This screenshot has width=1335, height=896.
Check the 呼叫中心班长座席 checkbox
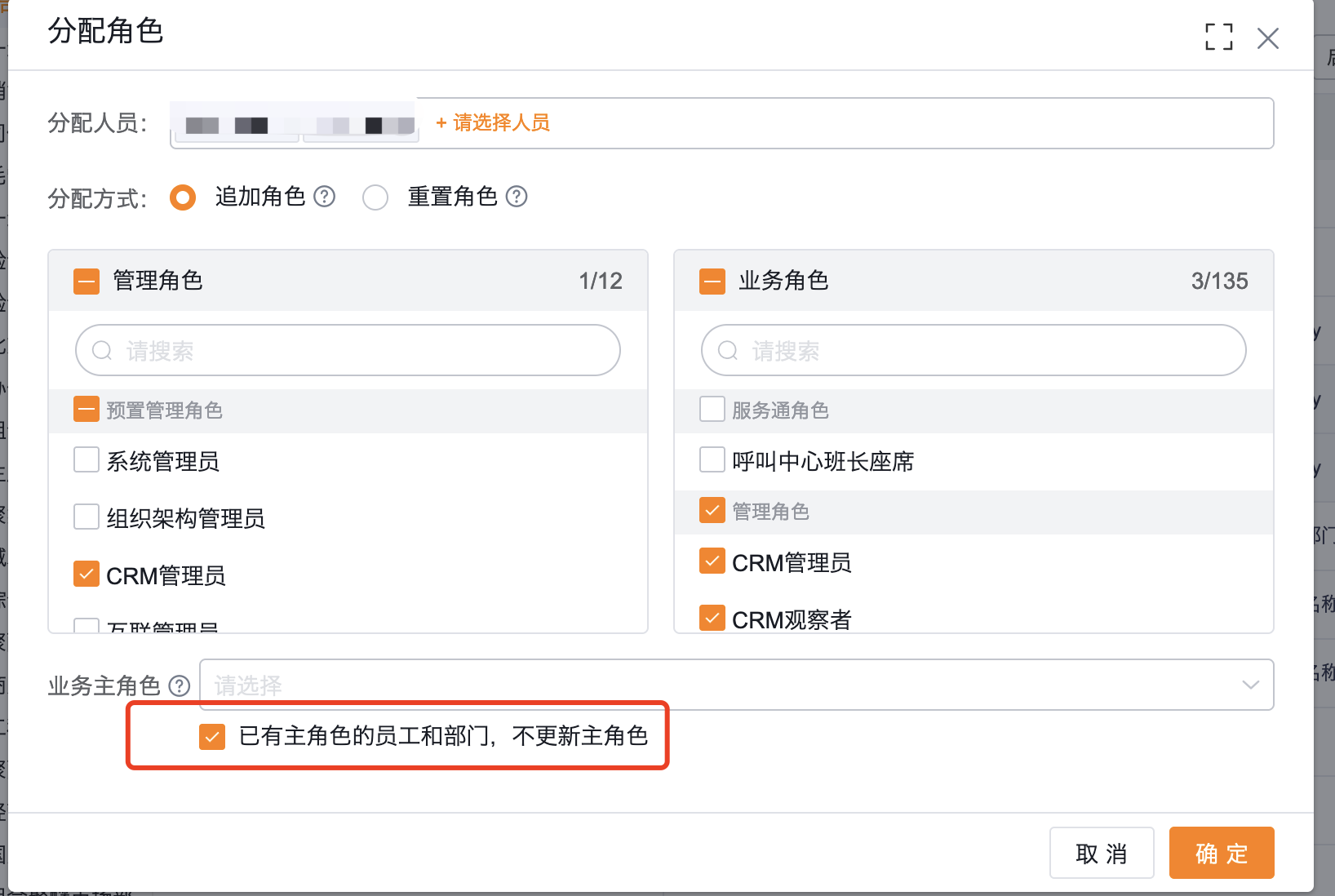click(x=712, y=459)
